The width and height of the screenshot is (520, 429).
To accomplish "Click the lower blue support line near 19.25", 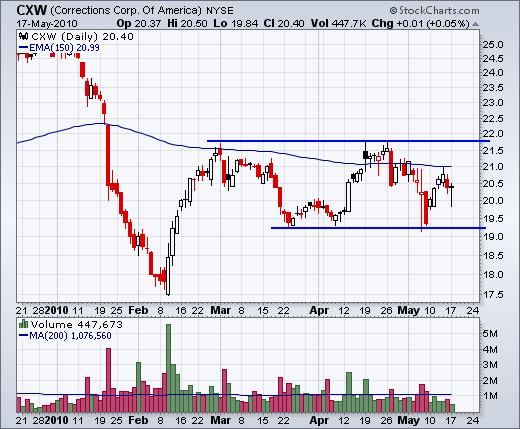I will point(378,228).
